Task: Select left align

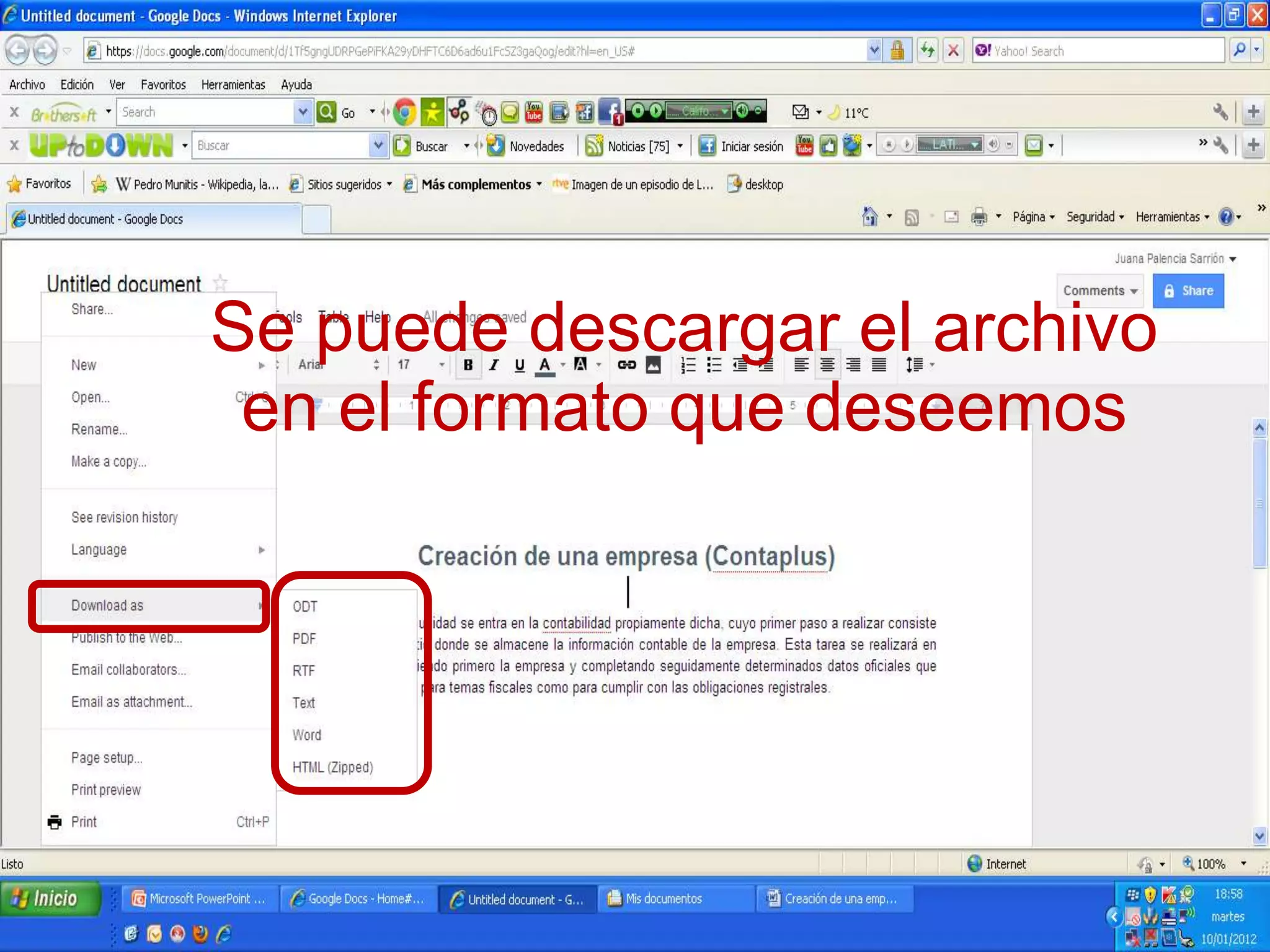Action: click(801, 365)
